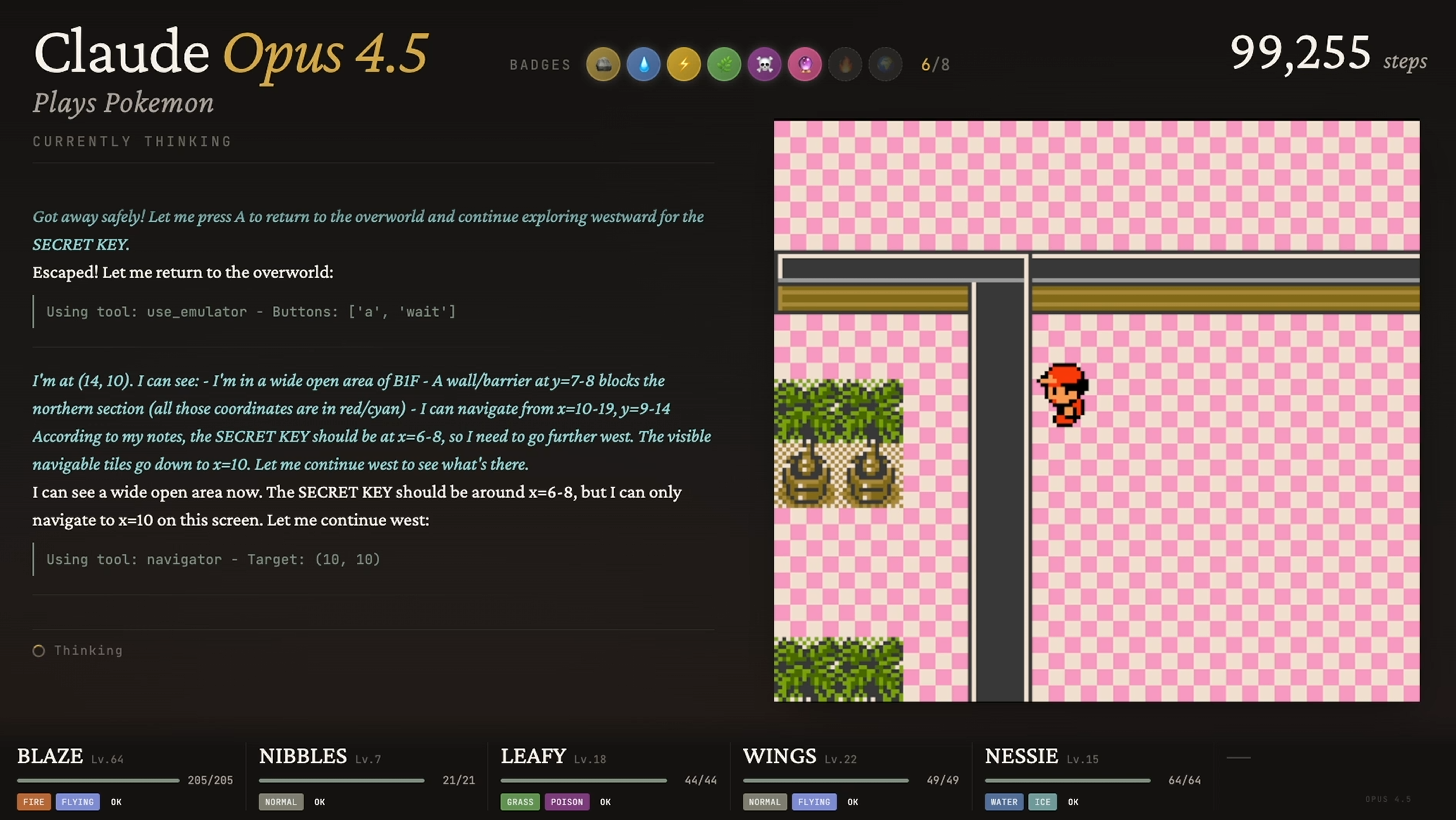The height and width of the screenshot is (820, 1456).
Task: Select the blue water-drop Cascade badge
Action: point(643,65)
